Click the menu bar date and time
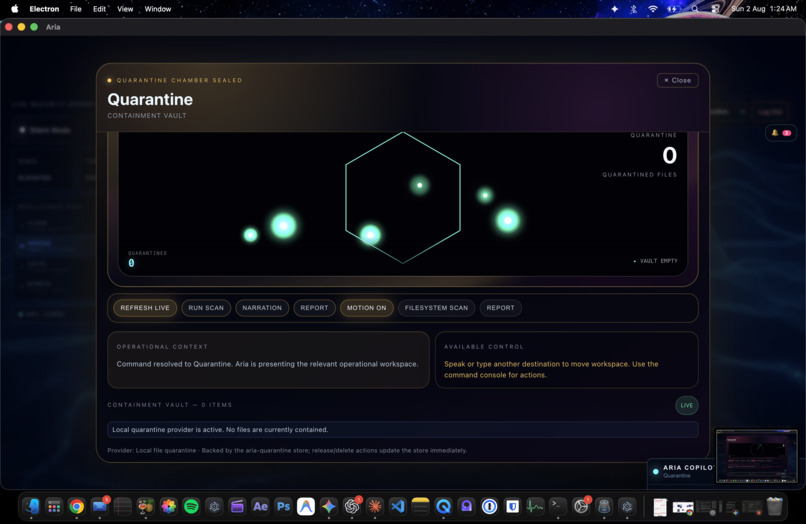 pyautogui.click(x=764, y=9)
